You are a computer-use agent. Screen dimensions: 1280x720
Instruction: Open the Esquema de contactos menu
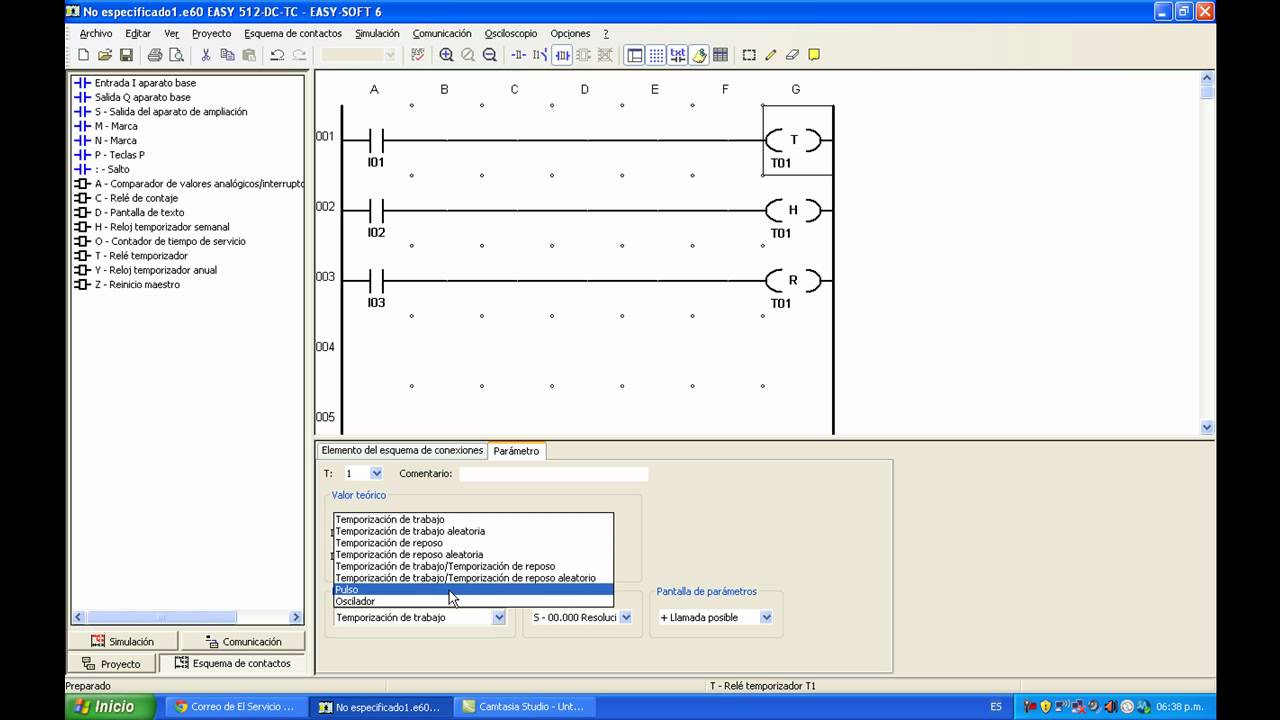293,33
